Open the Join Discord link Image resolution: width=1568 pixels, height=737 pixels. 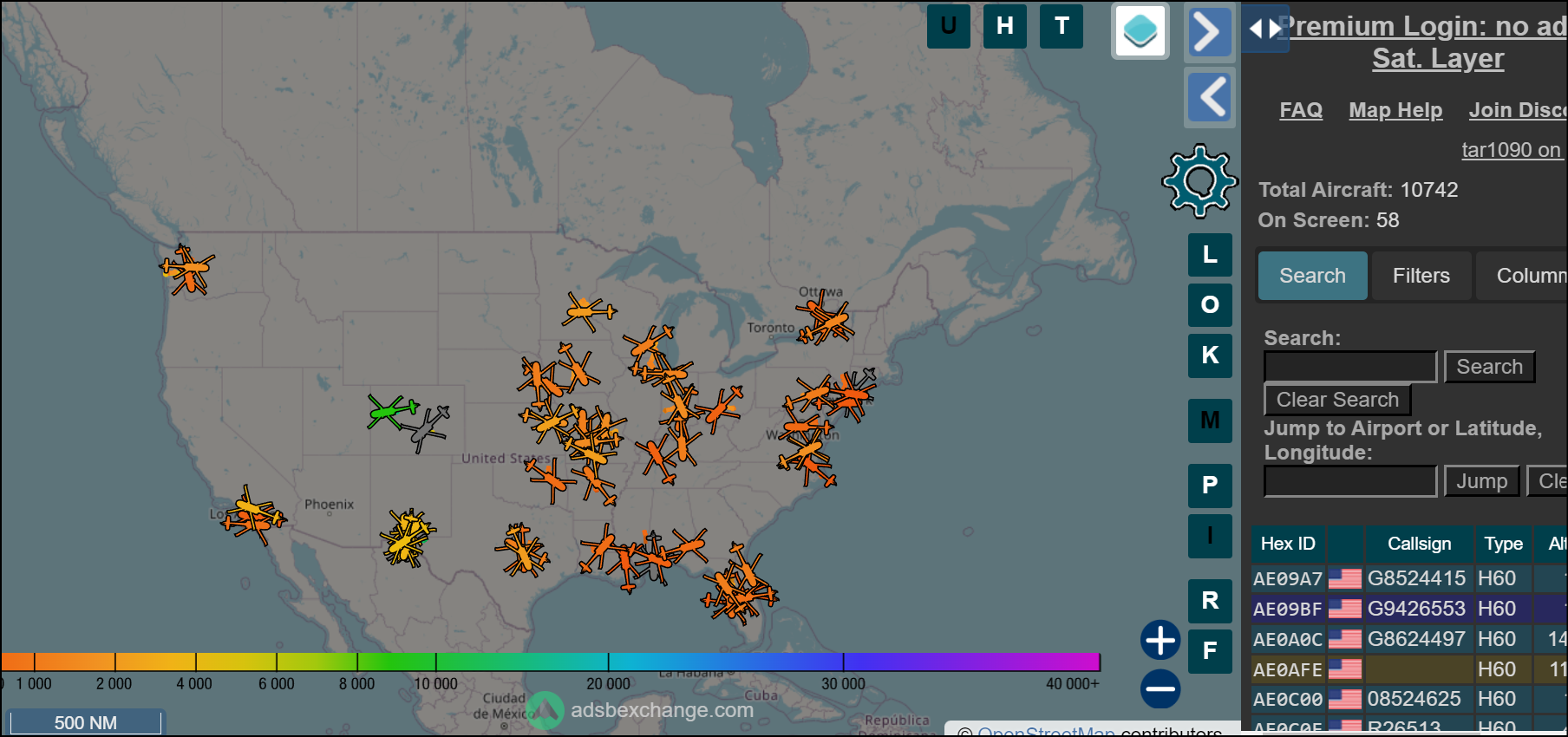tap(1518, 110)
